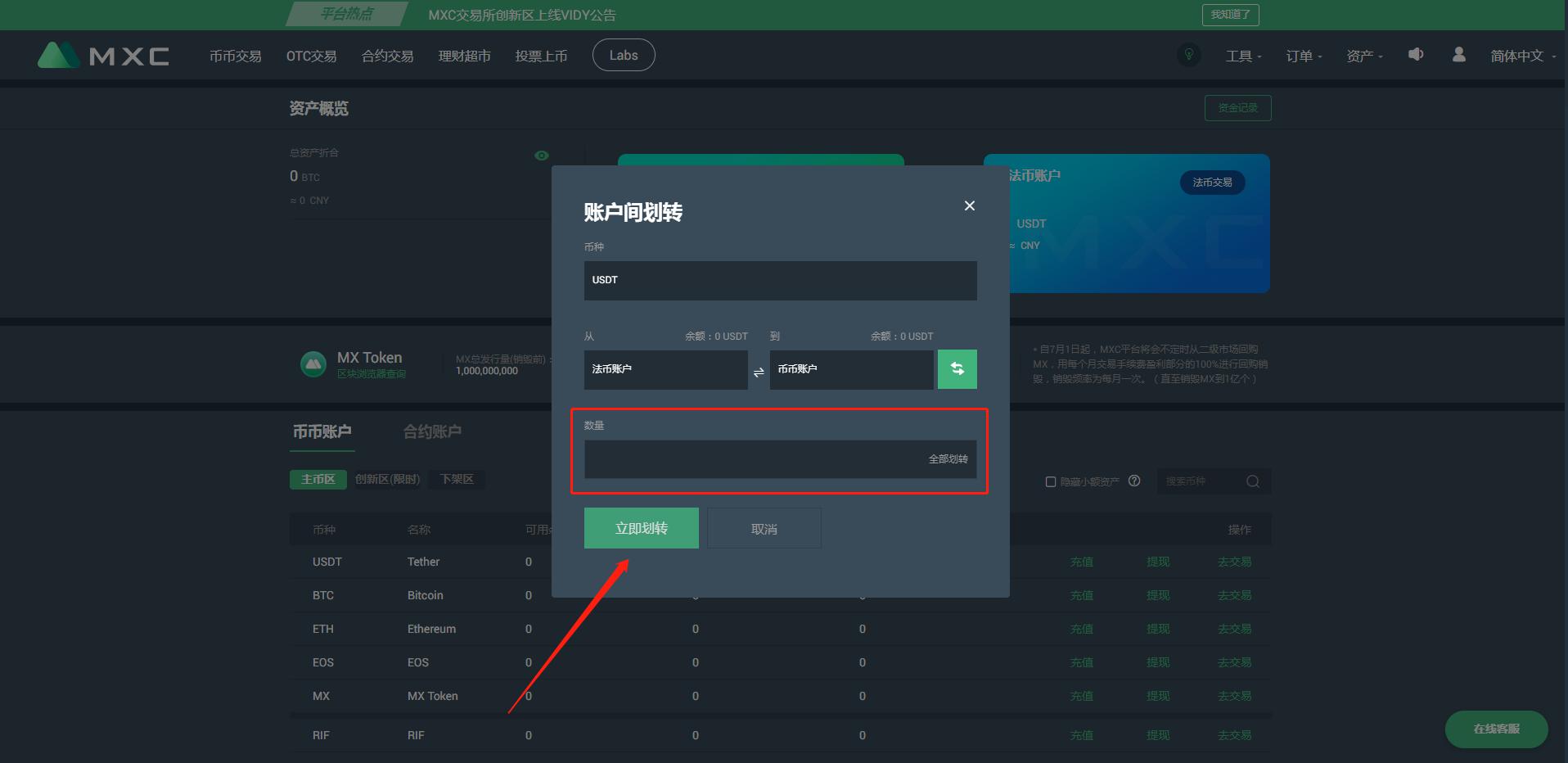Click the MXC logo
Viewport: 1568px width, 763px height.
(103, 55)
